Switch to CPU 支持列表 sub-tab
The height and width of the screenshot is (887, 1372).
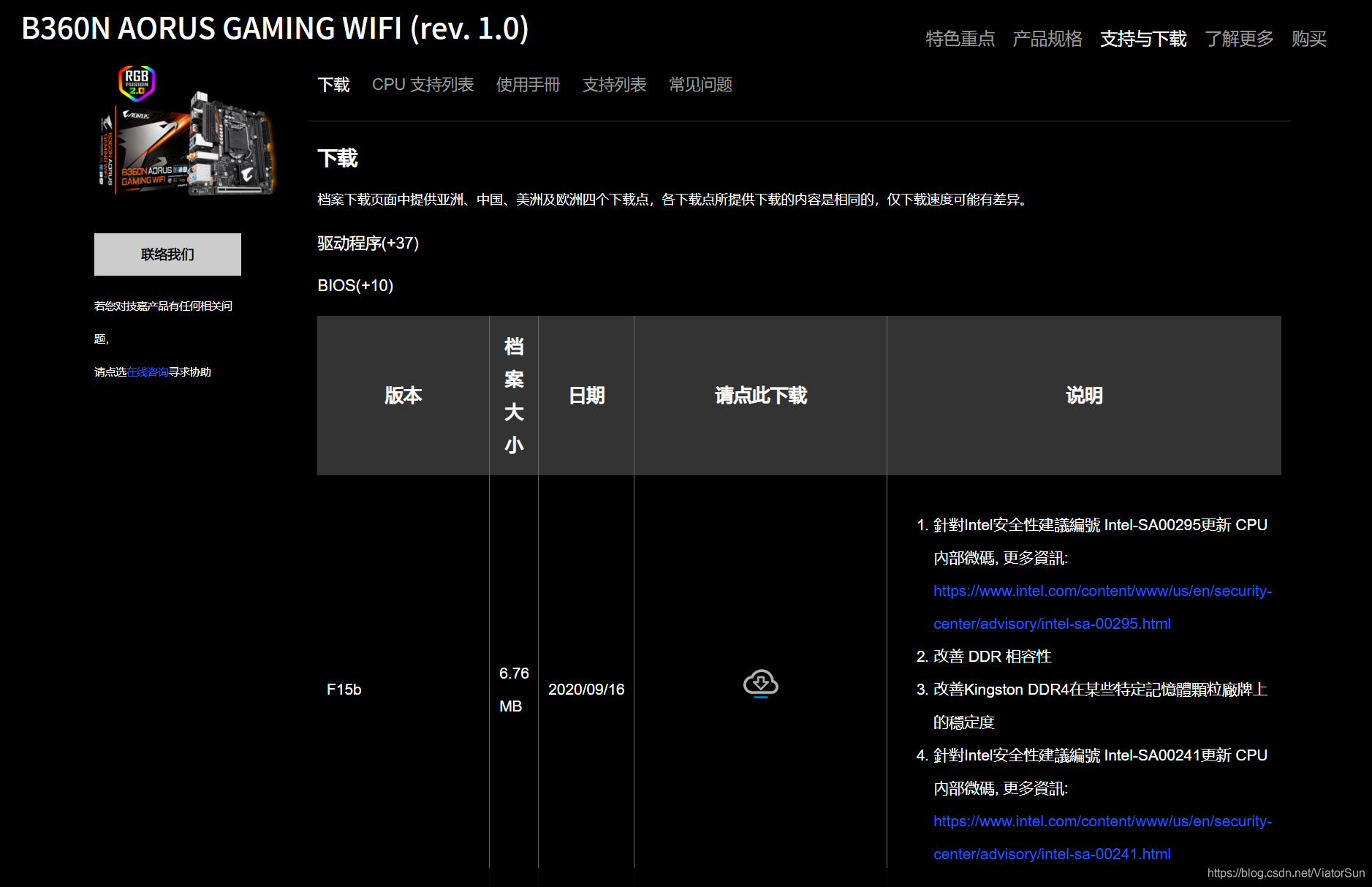(x=422, y=85)
